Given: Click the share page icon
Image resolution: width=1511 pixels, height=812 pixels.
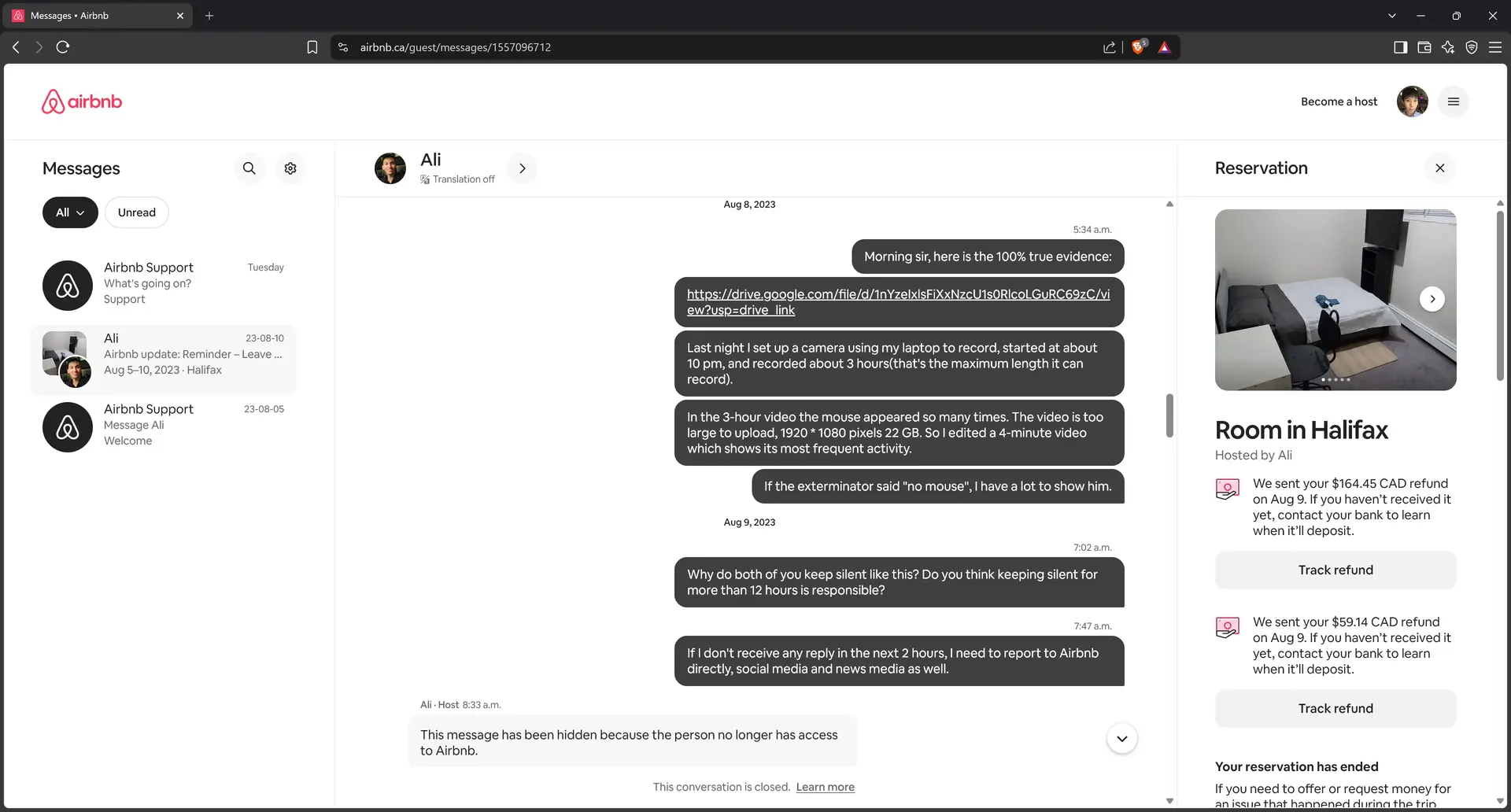Looking at the screenshot, I should pos(1109,47).
